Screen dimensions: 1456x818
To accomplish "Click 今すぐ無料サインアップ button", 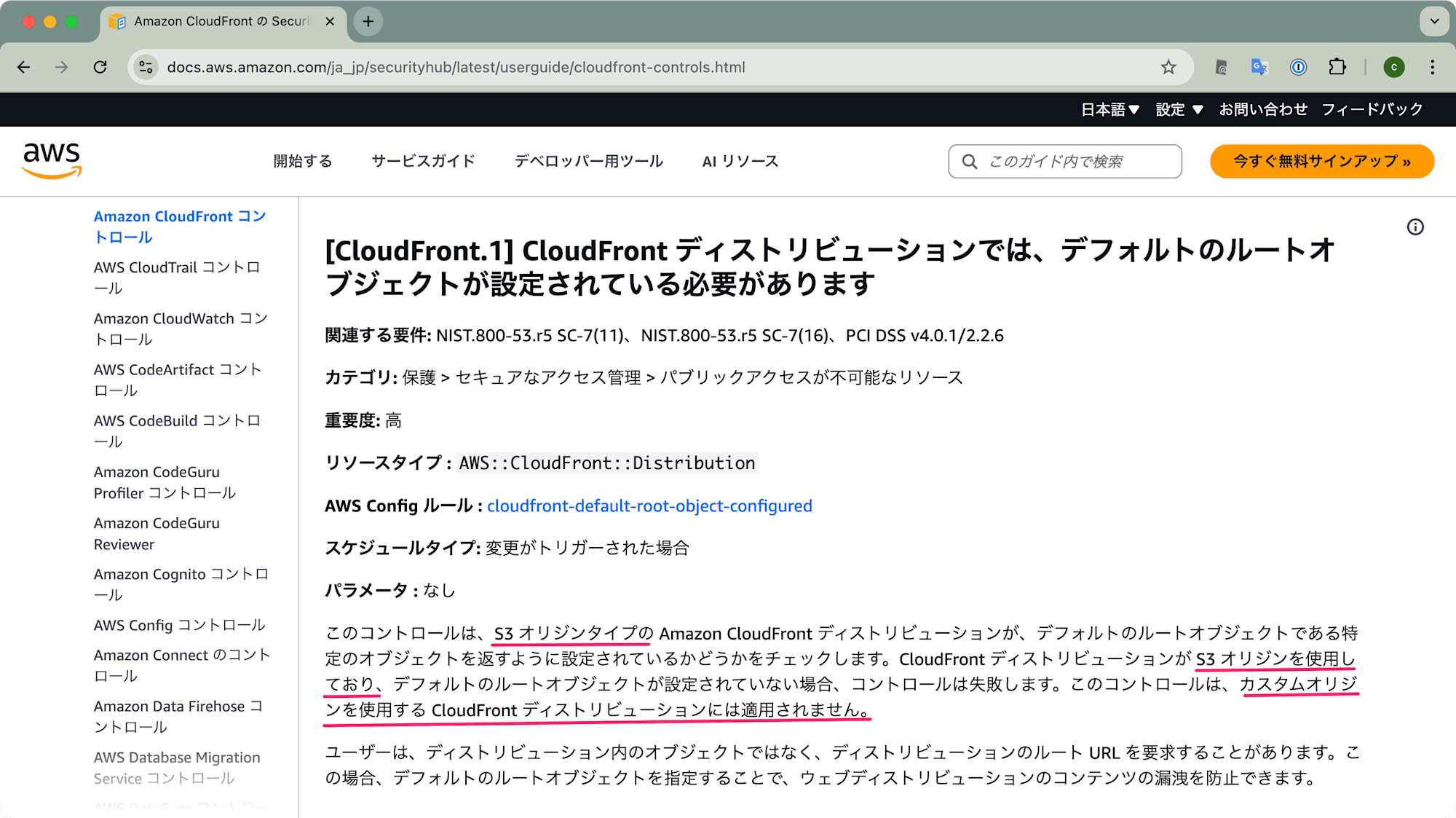I will pos(1322,161).
